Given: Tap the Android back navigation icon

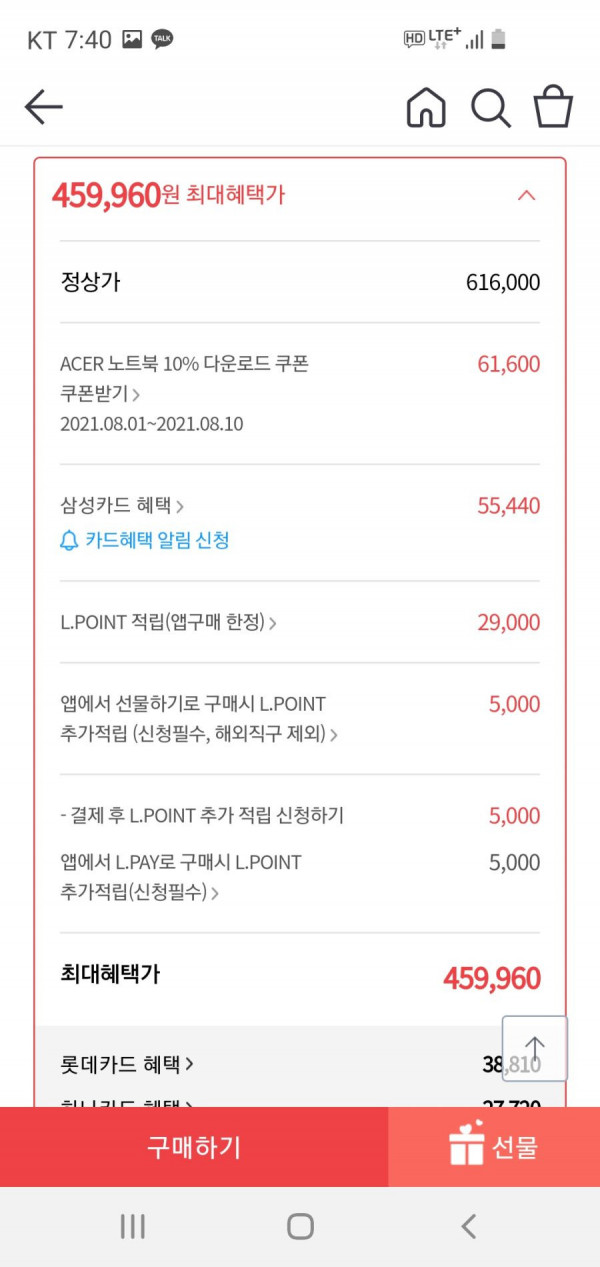Looking at the screenshot, I should [x=468, y=1227].
